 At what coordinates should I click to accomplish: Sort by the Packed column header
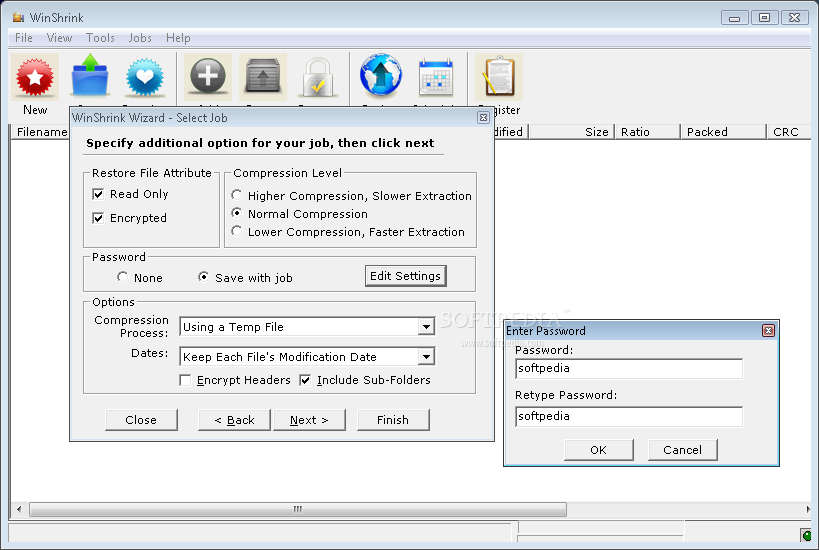coord(723,132)
